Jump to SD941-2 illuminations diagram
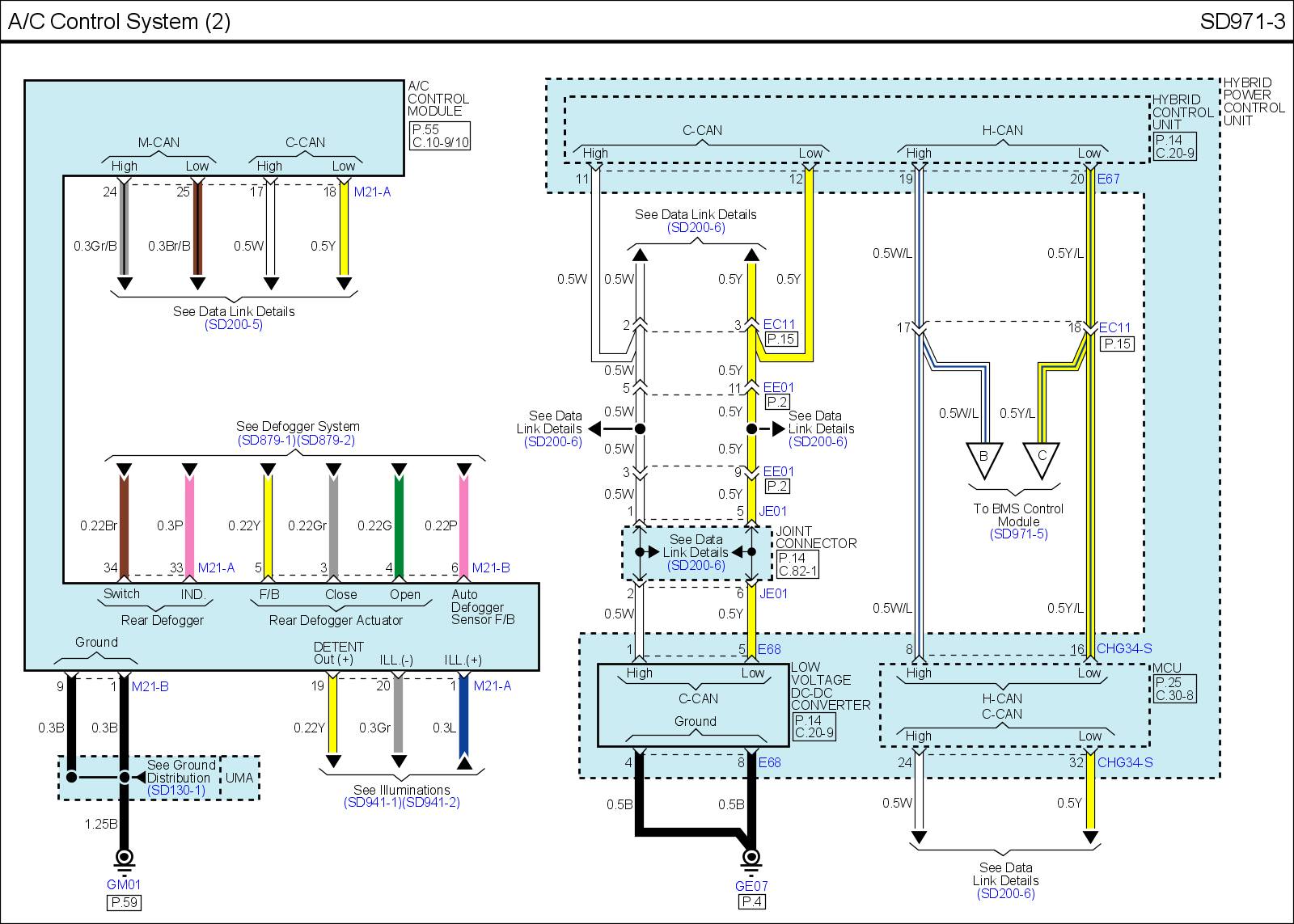 coord(431,803)
